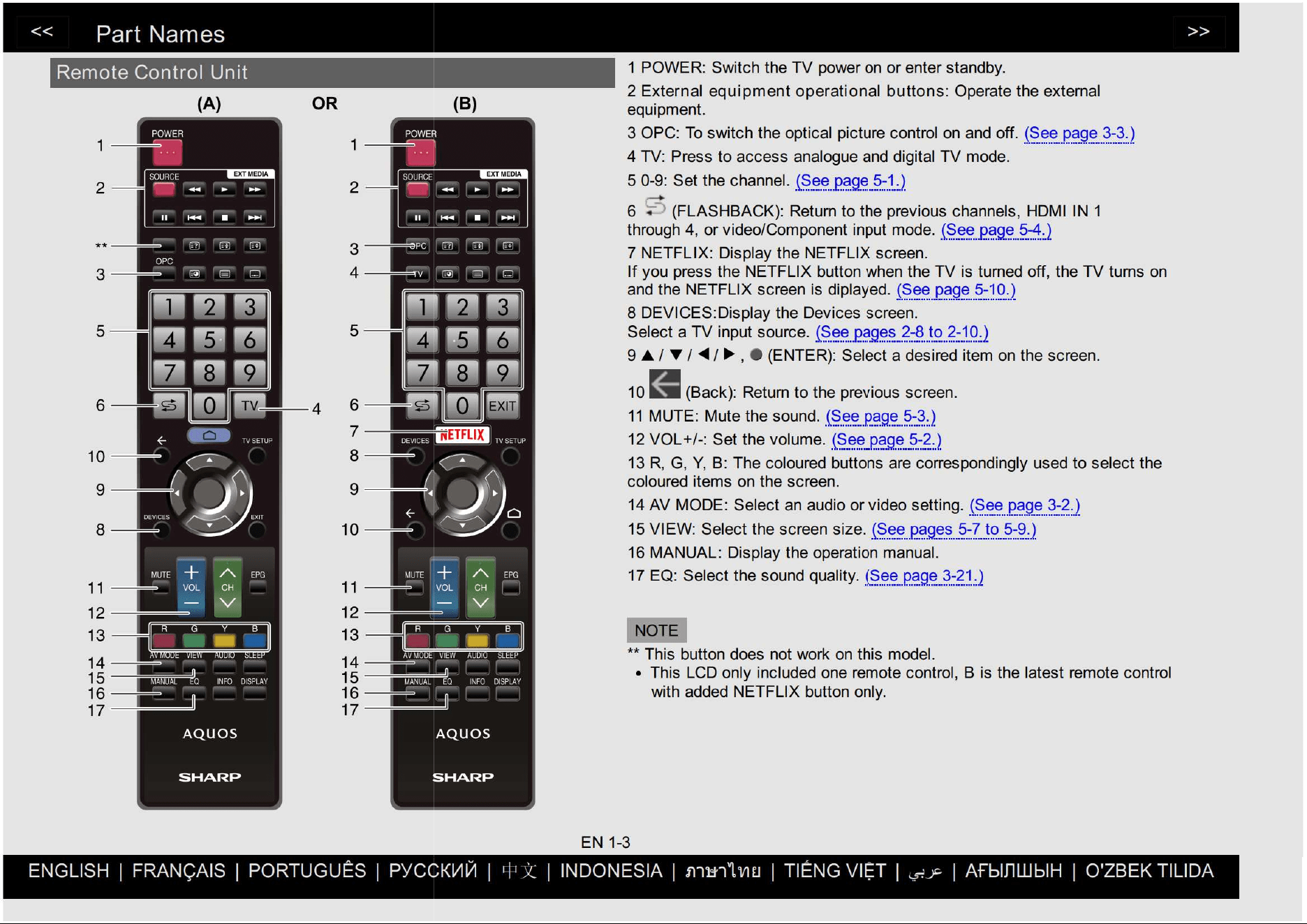Viewport: 1307px width, 924px height.
Task: Click rewind button on remote A
Action: click(194, 190)
